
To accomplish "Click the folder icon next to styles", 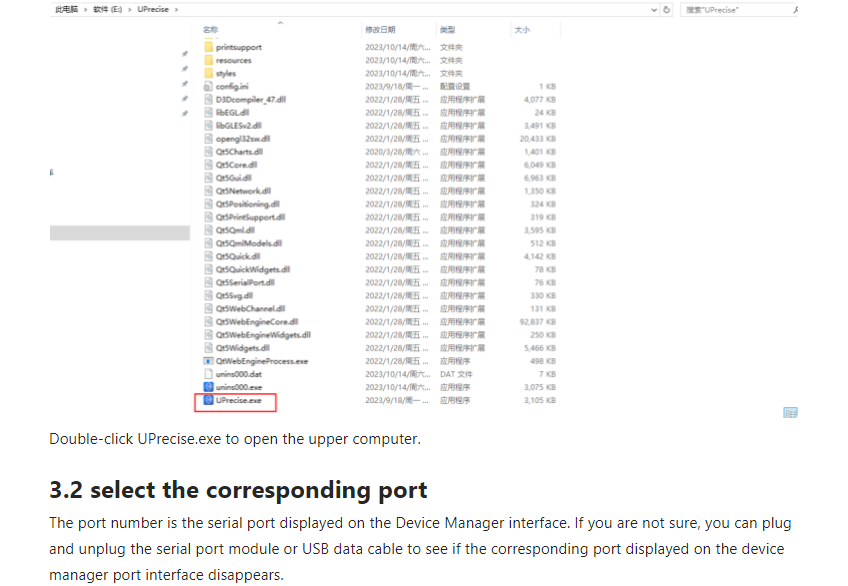I will 209,73.
